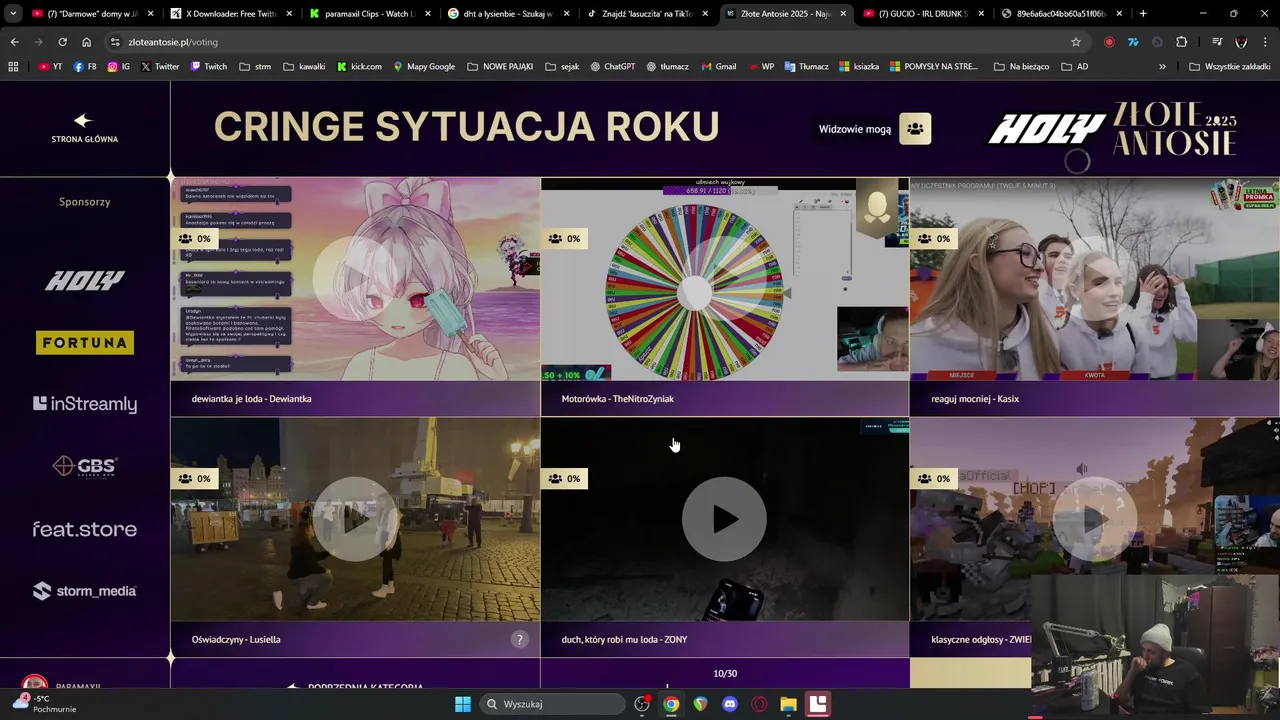Play the klasyczne odgłosy clip
This screenshot has width=1280, height=720.
(x=1094, y=519)
